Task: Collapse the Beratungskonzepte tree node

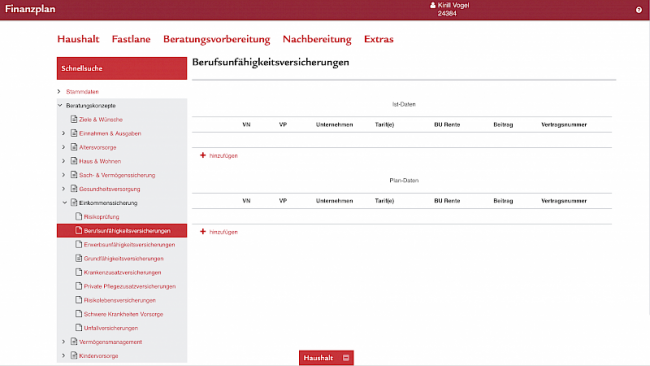Action: 60,105
